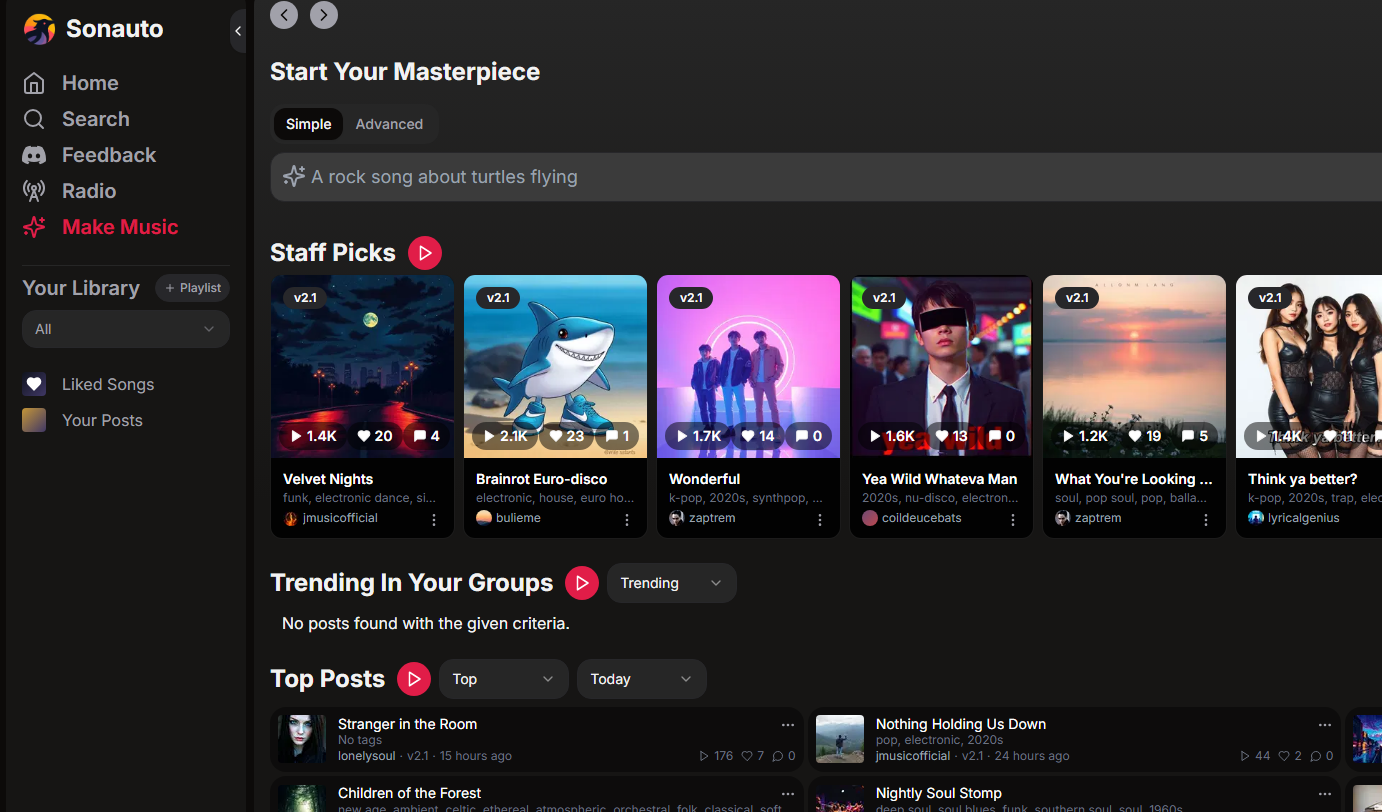Click the song prompt text field
The height and width of the screenshot is (812, 1382).
tap(820, 177)
